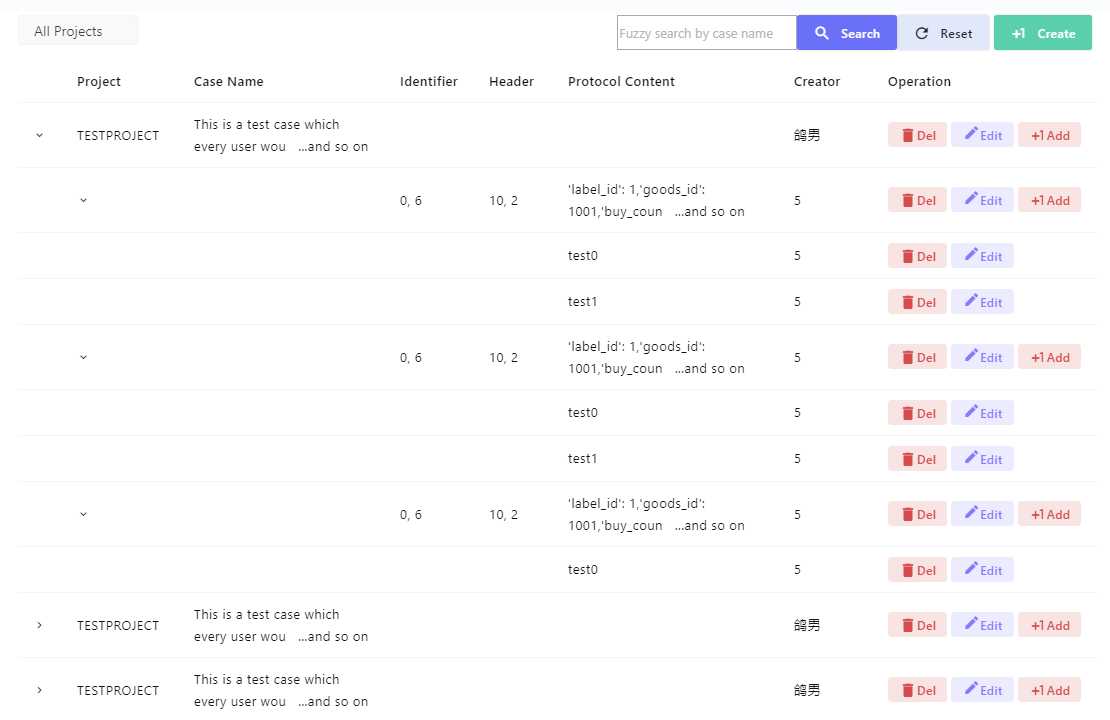Click identifier '0, 6' in the first protocol group
Image resolution: width=1110 pixels, height=720 pixels.
pos(411,200)
